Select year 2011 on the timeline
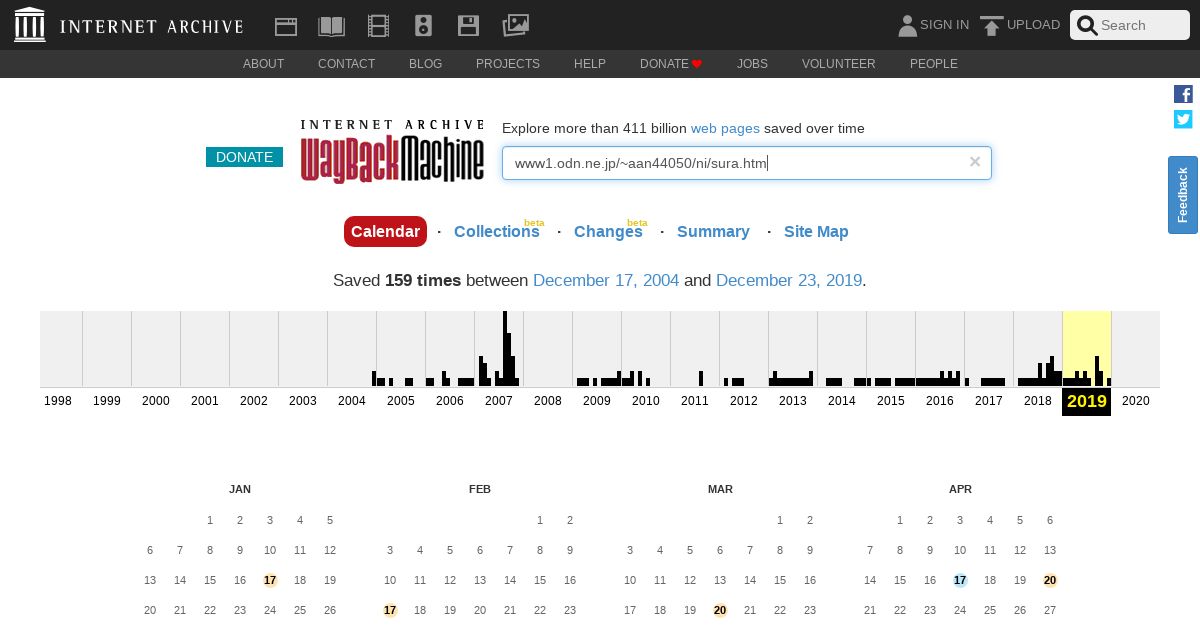 point(695,400)
